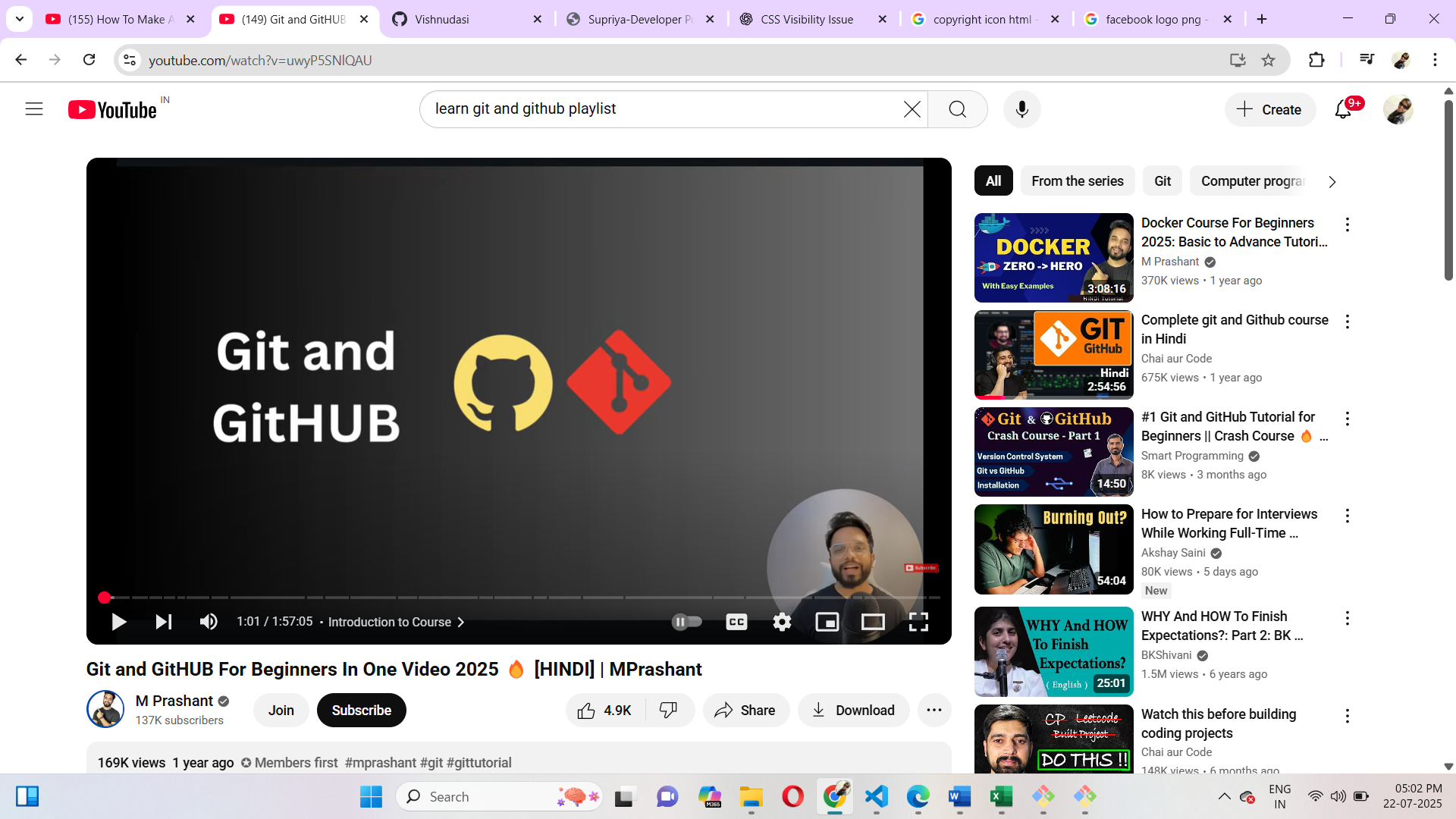Play the video with the play button
Image resolution: width=1456 pixels, height=819 pixels.
[x=118, y=622]
